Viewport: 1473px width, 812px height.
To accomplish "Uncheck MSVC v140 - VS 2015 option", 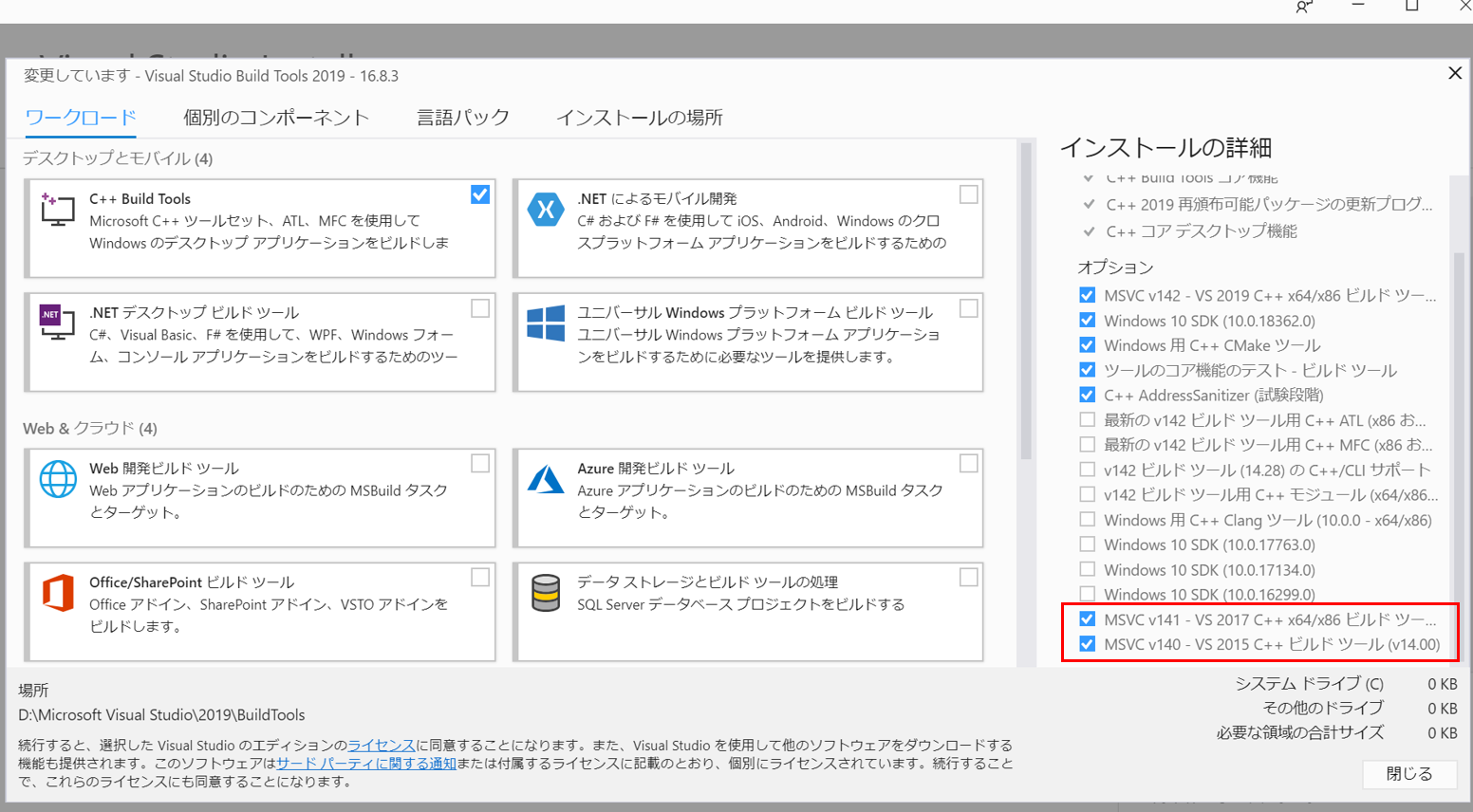I will point(1088,644).
